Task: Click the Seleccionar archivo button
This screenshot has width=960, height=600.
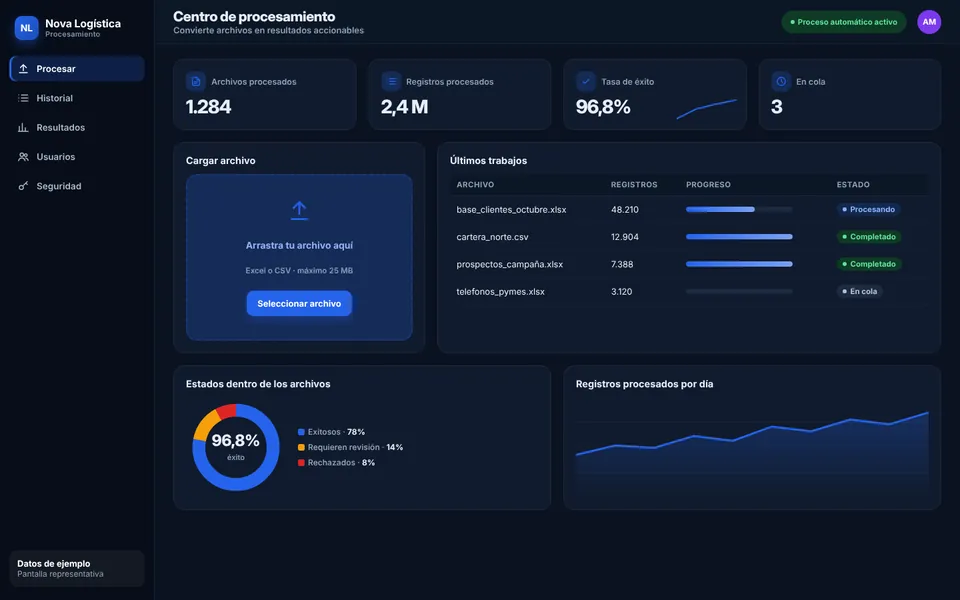Action: point(299,304)
